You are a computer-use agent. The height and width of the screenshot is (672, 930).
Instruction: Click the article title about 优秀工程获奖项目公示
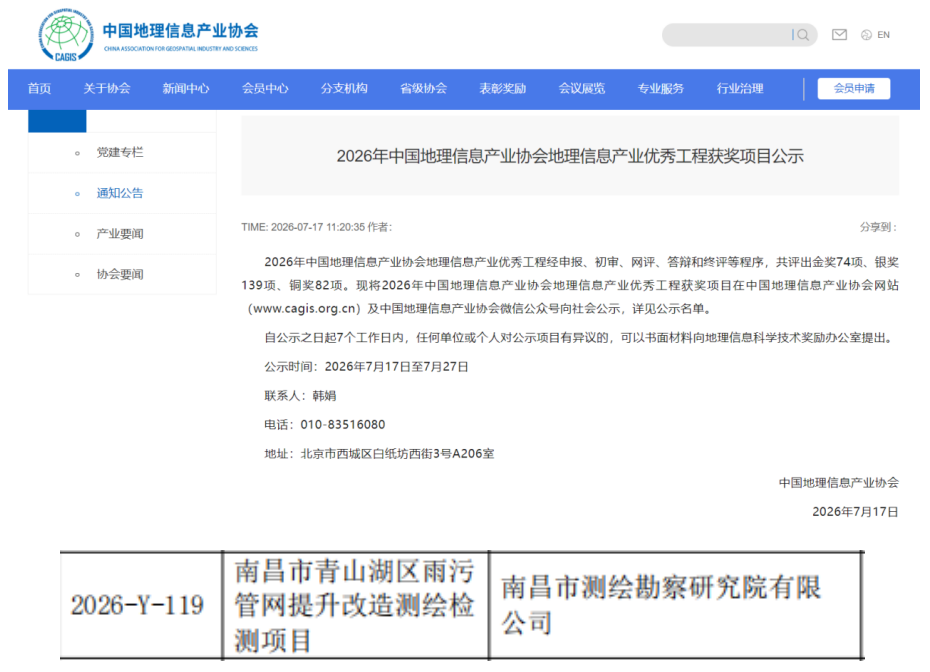pyautogui.click(x=570, y=156)
